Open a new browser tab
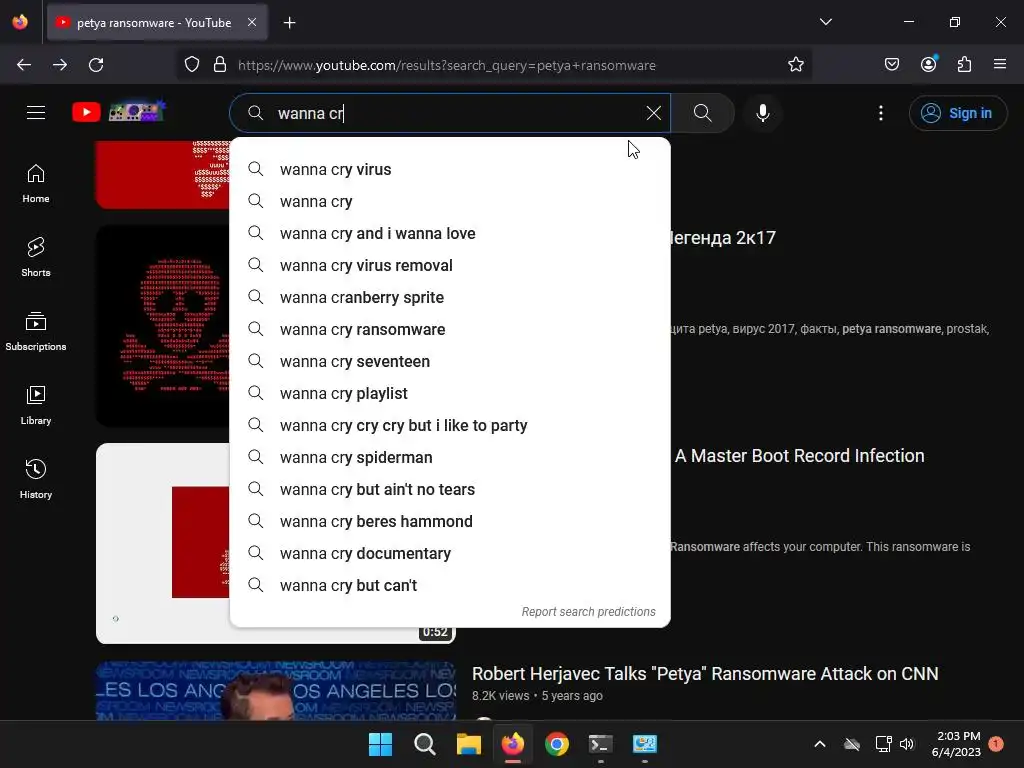This screenshot has height=768, width=1024. tap(289, 23)
